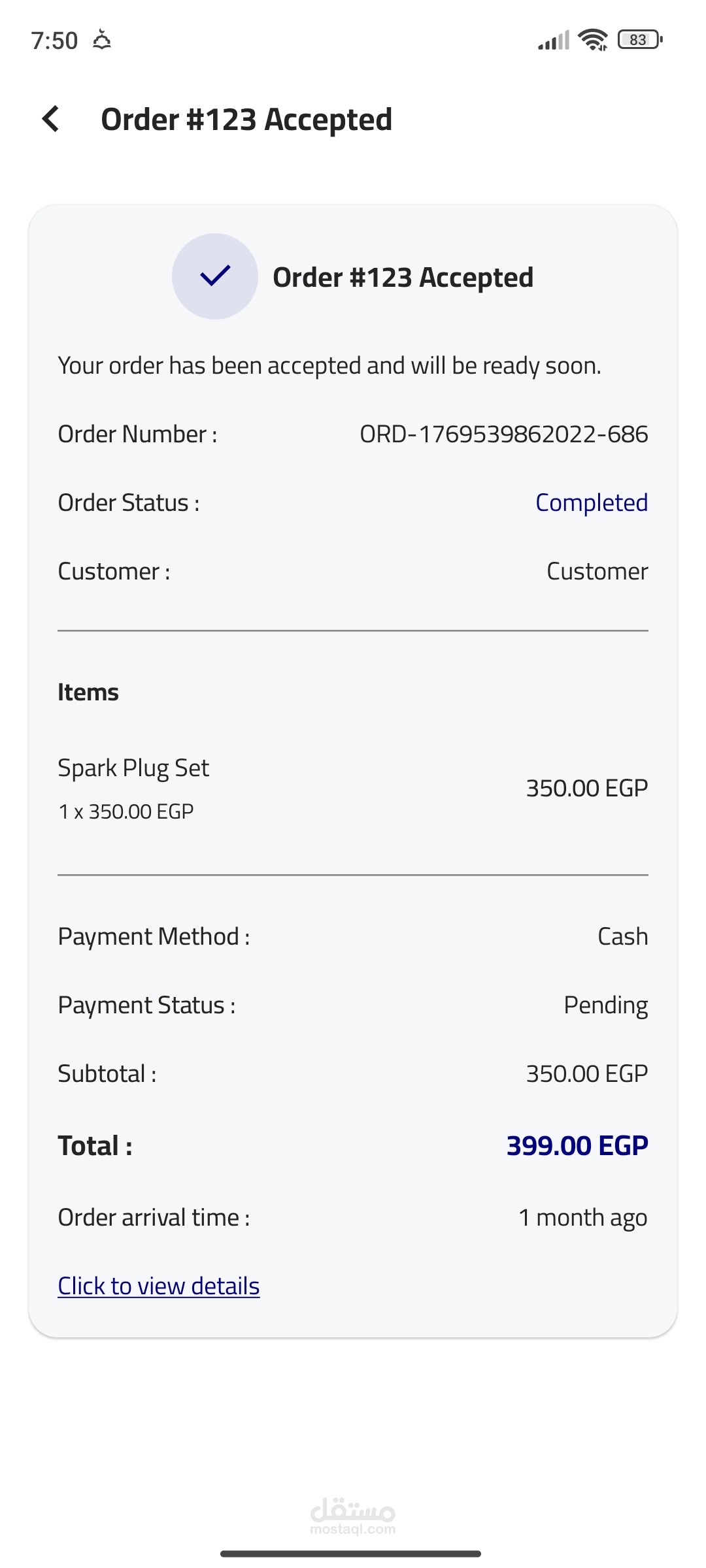Open the Click to view details link
This screenshot has height=1568, width=706.
159,1286
